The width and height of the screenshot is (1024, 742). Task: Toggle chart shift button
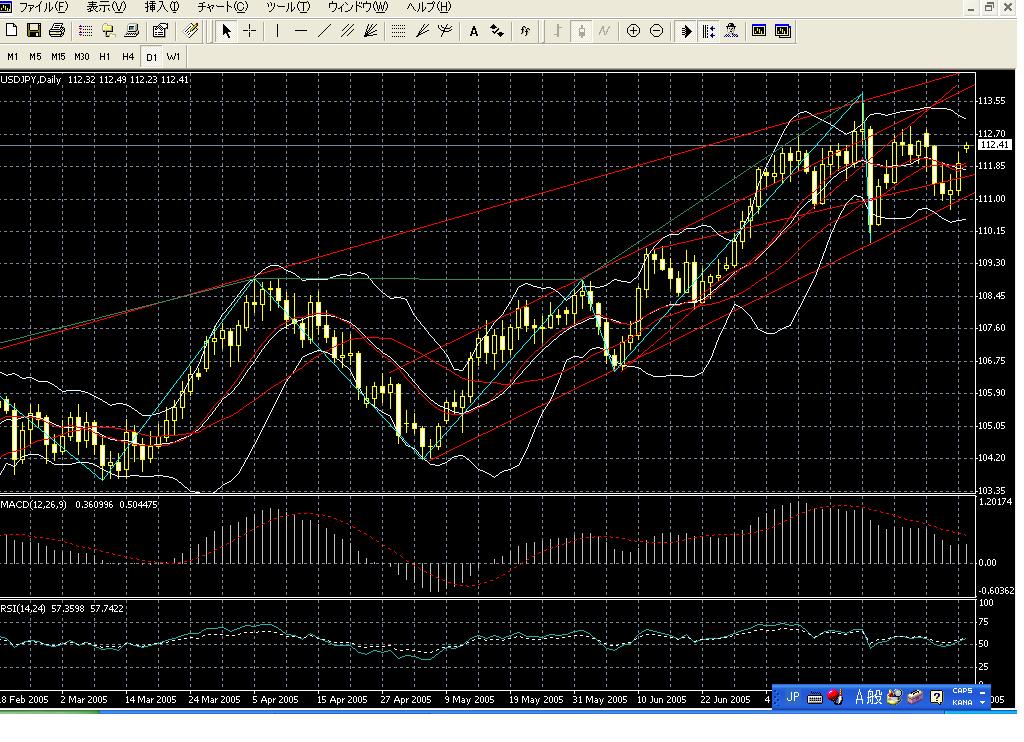709,31
